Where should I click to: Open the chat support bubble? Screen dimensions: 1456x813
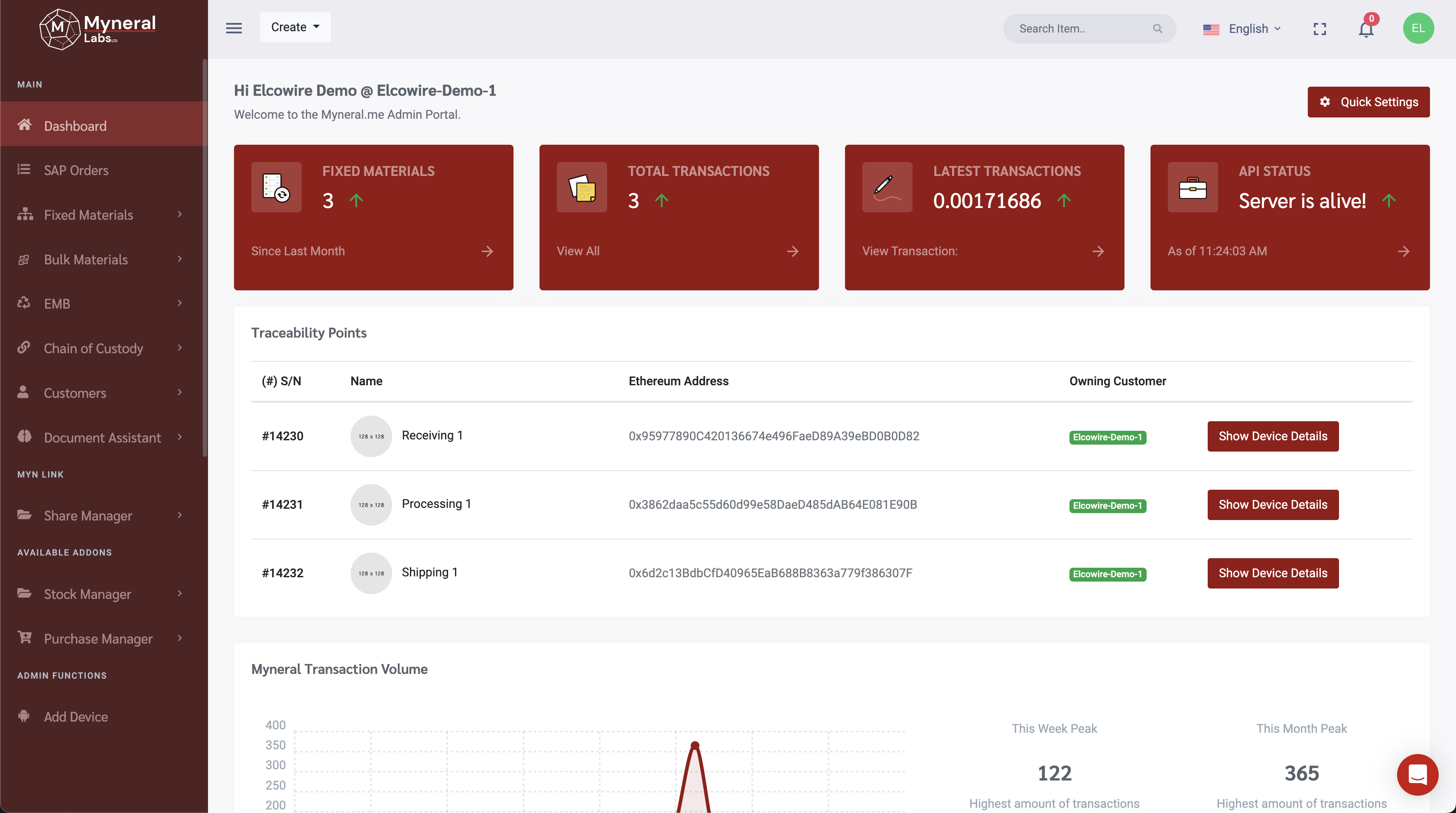(1417, 774)
